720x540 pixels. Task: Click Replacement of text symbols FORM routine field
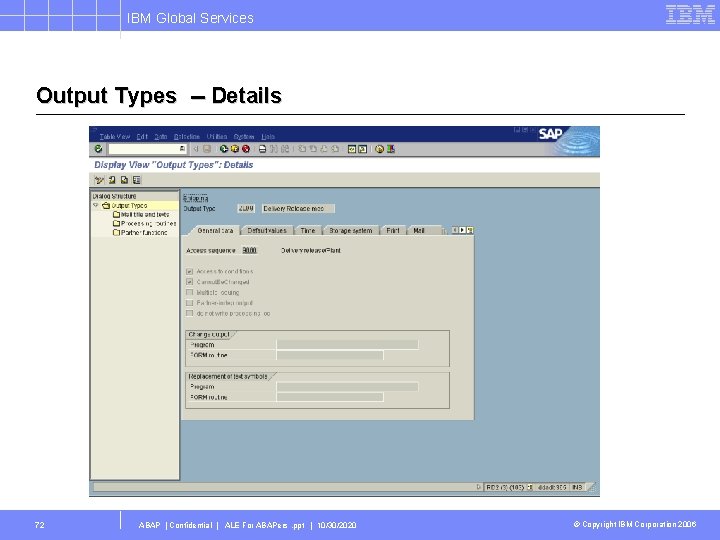point(330,397)
